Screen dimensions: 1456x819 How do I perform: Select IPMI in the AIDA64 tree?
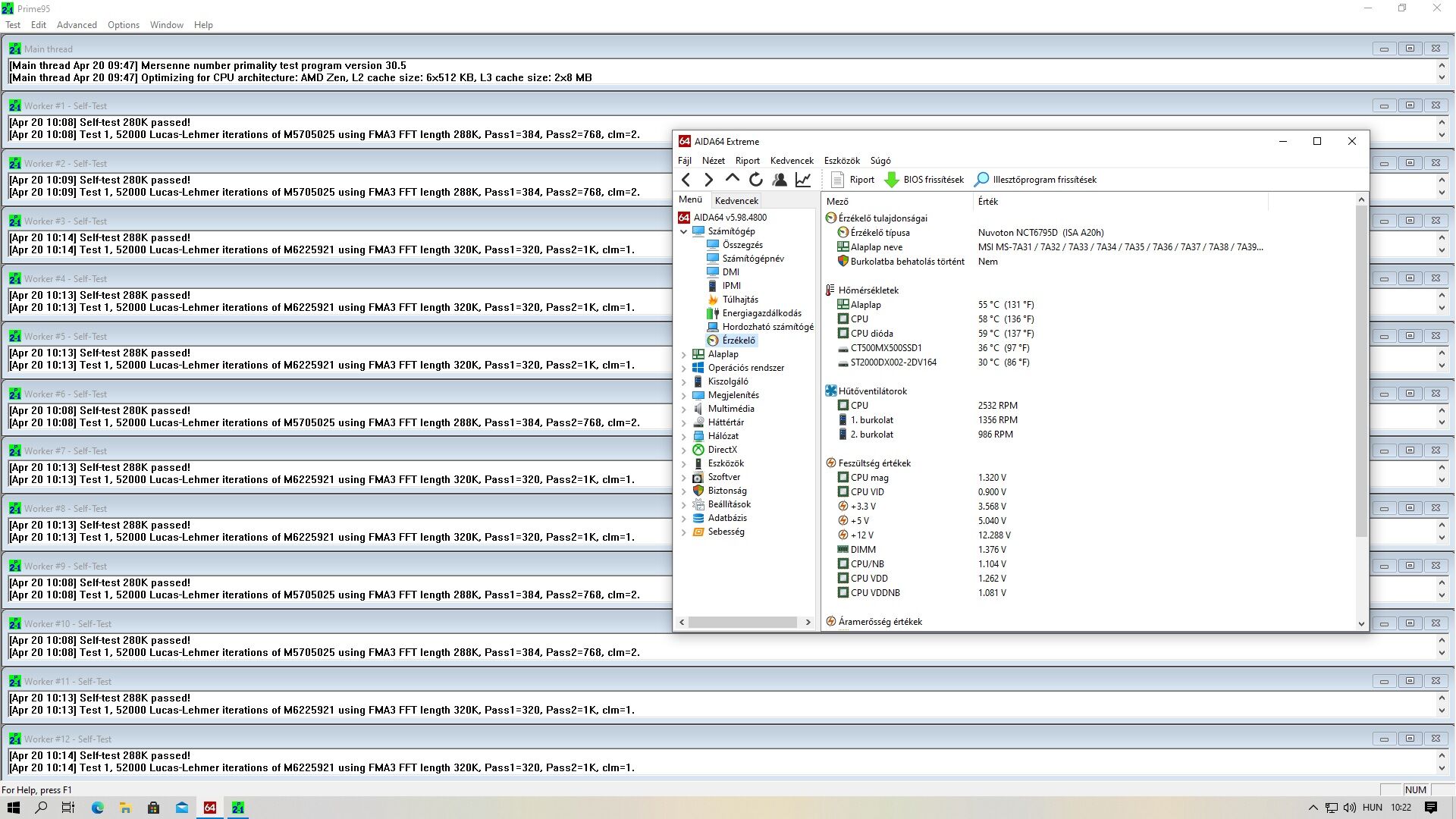click(x=724, y=286)
